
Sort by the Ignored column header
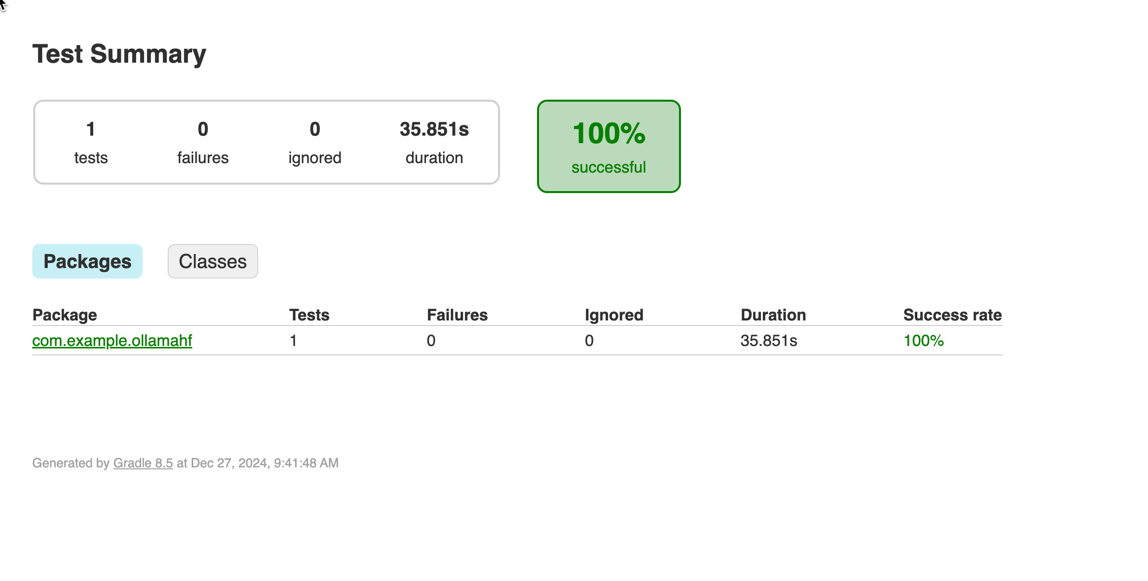click(614, 314)
